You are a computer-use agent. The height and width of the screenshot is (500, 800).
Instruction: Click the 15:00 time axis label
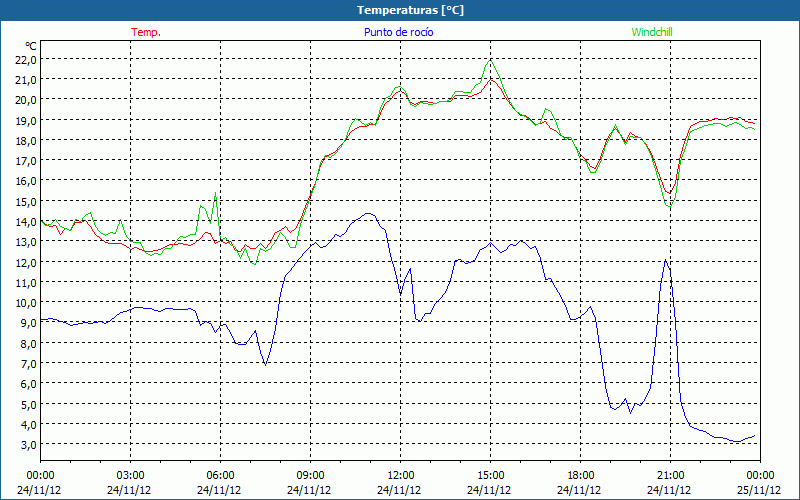click(490, 476)
